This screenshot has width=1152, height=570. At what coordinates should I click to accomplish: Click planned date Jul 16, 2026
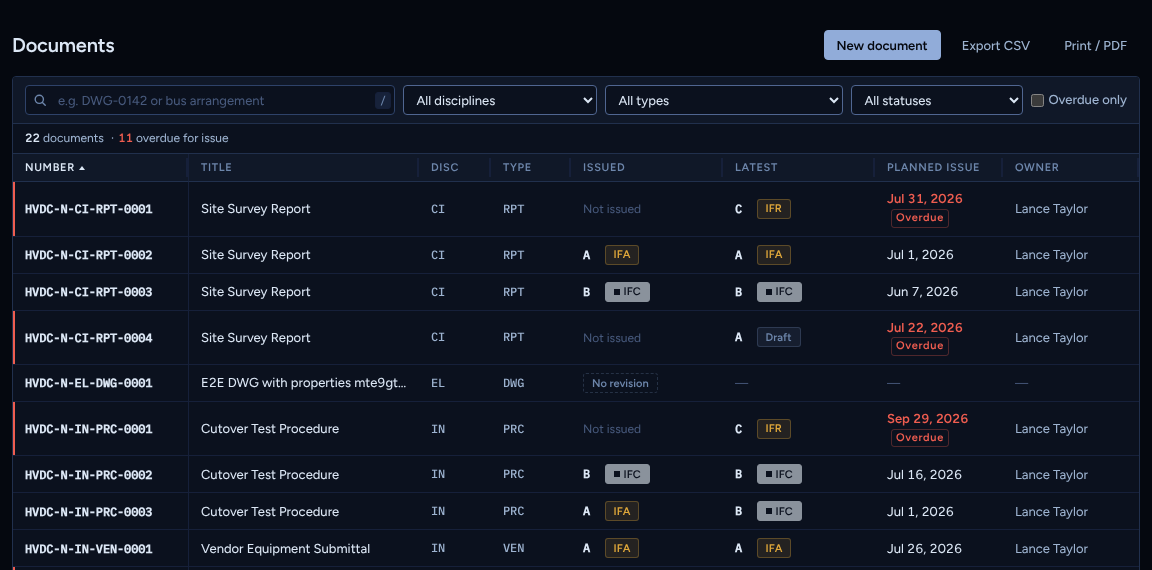[924, 475]
